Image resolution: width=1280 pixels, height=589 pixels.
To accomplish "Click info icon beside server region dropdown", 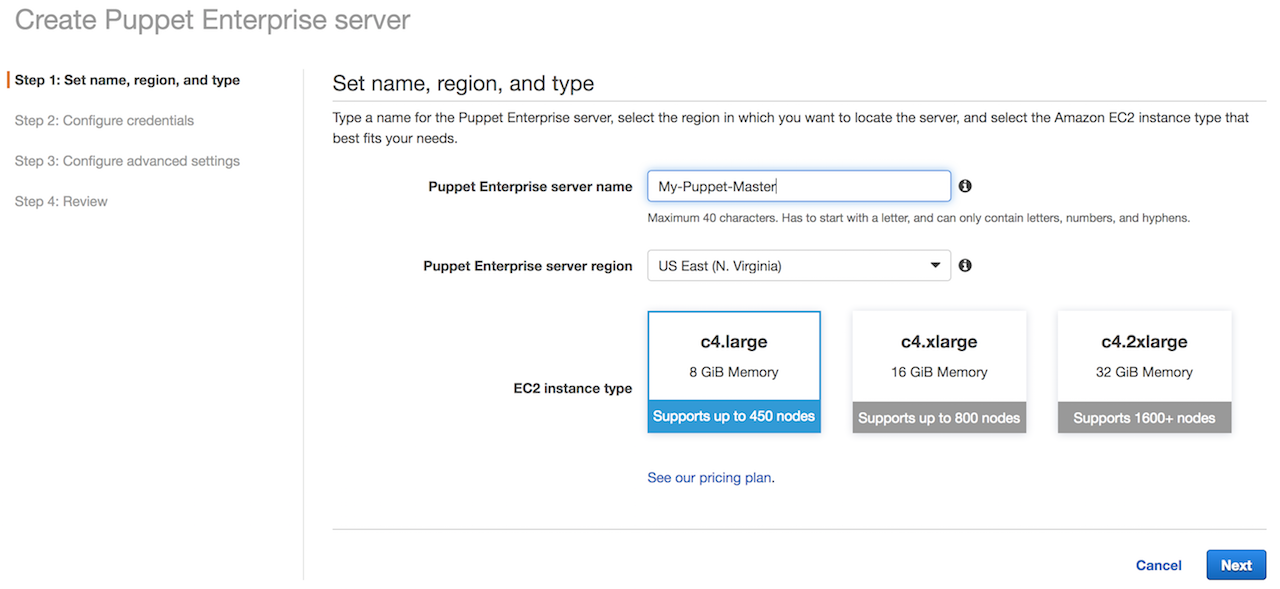I will [965, 266].
